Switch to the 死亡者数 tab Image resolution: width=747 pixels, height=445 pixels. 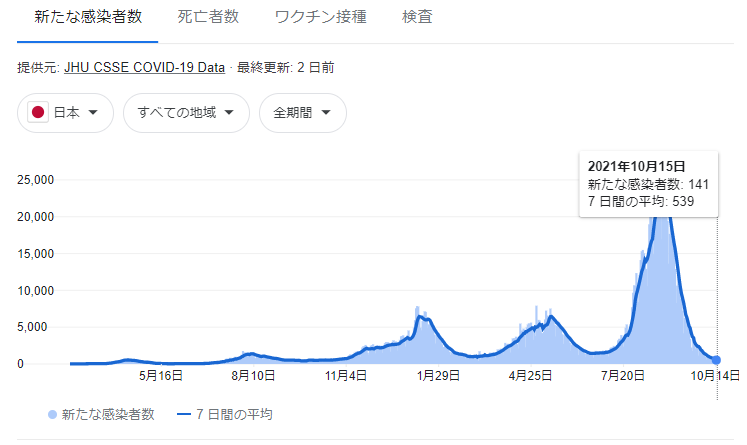pos(208,17)
